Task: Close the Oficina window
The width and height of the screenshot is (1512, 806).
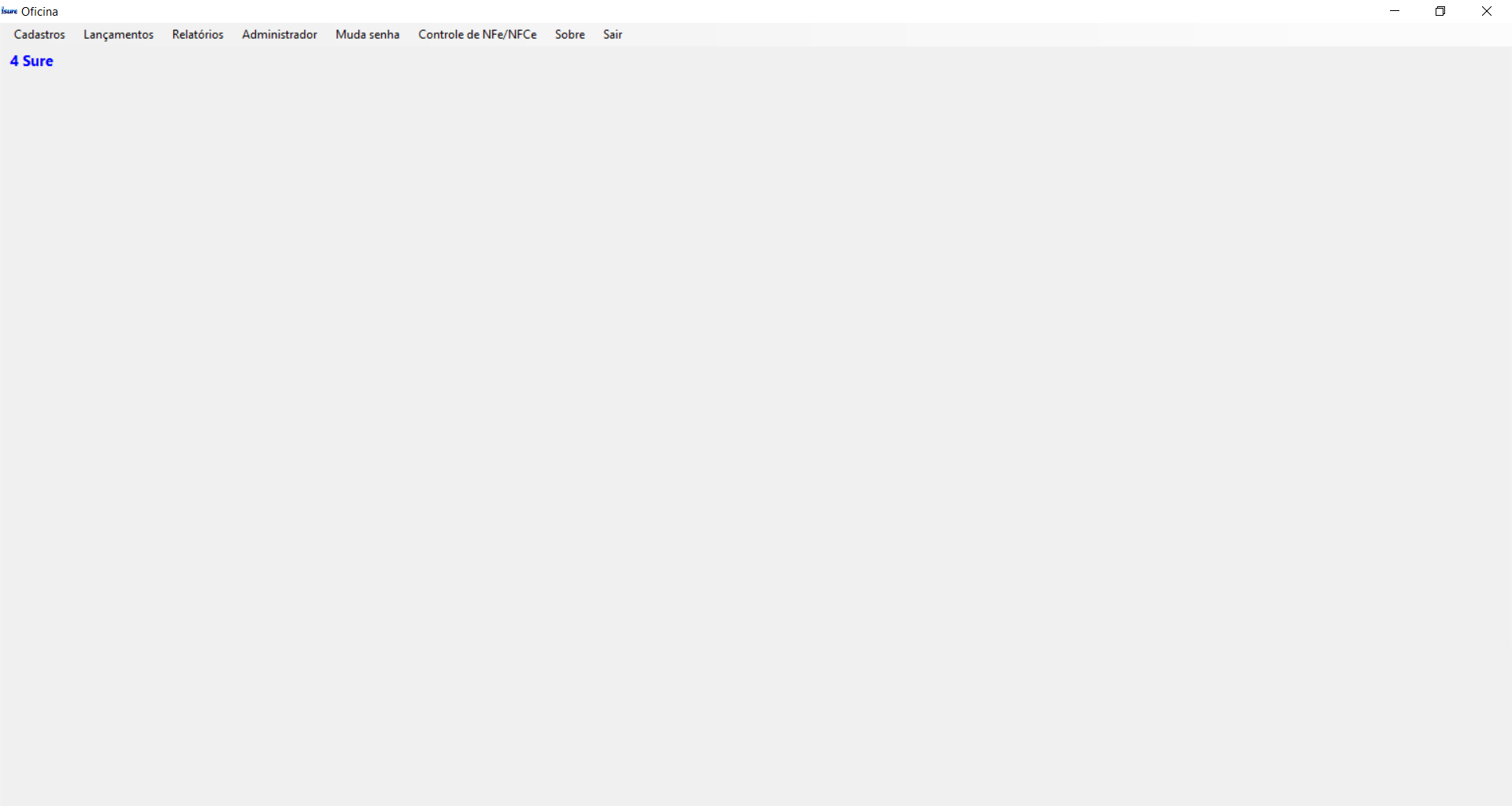Action: 1487,11
